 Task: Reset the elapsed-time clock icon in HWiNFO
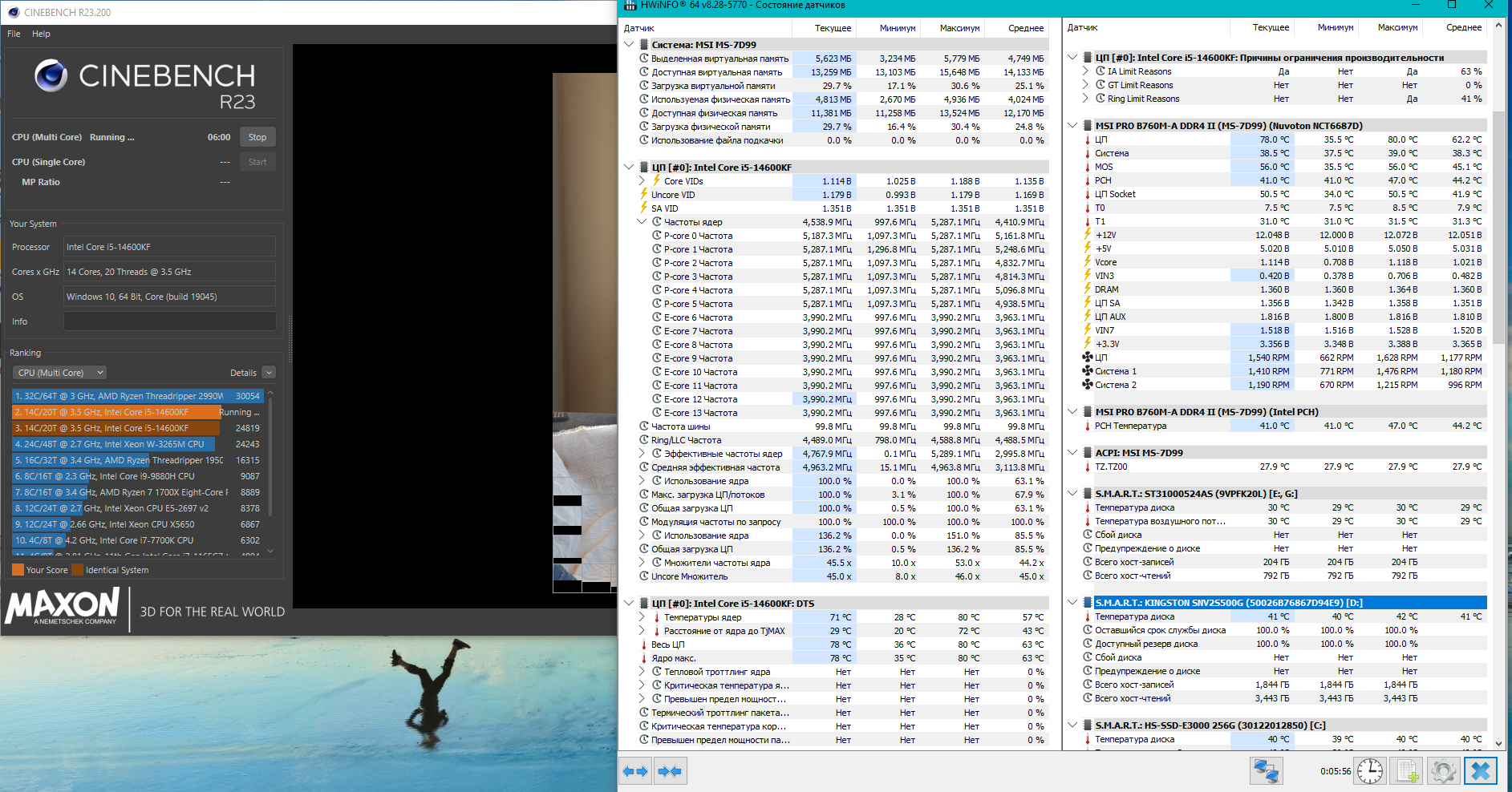click(1370, 771)
